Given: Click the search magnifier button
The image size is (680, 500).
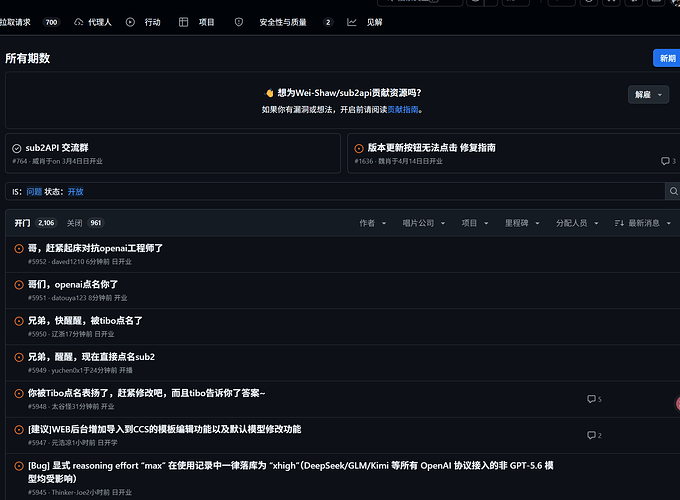Looking at the screenshot, I should (x=673, y=192).
